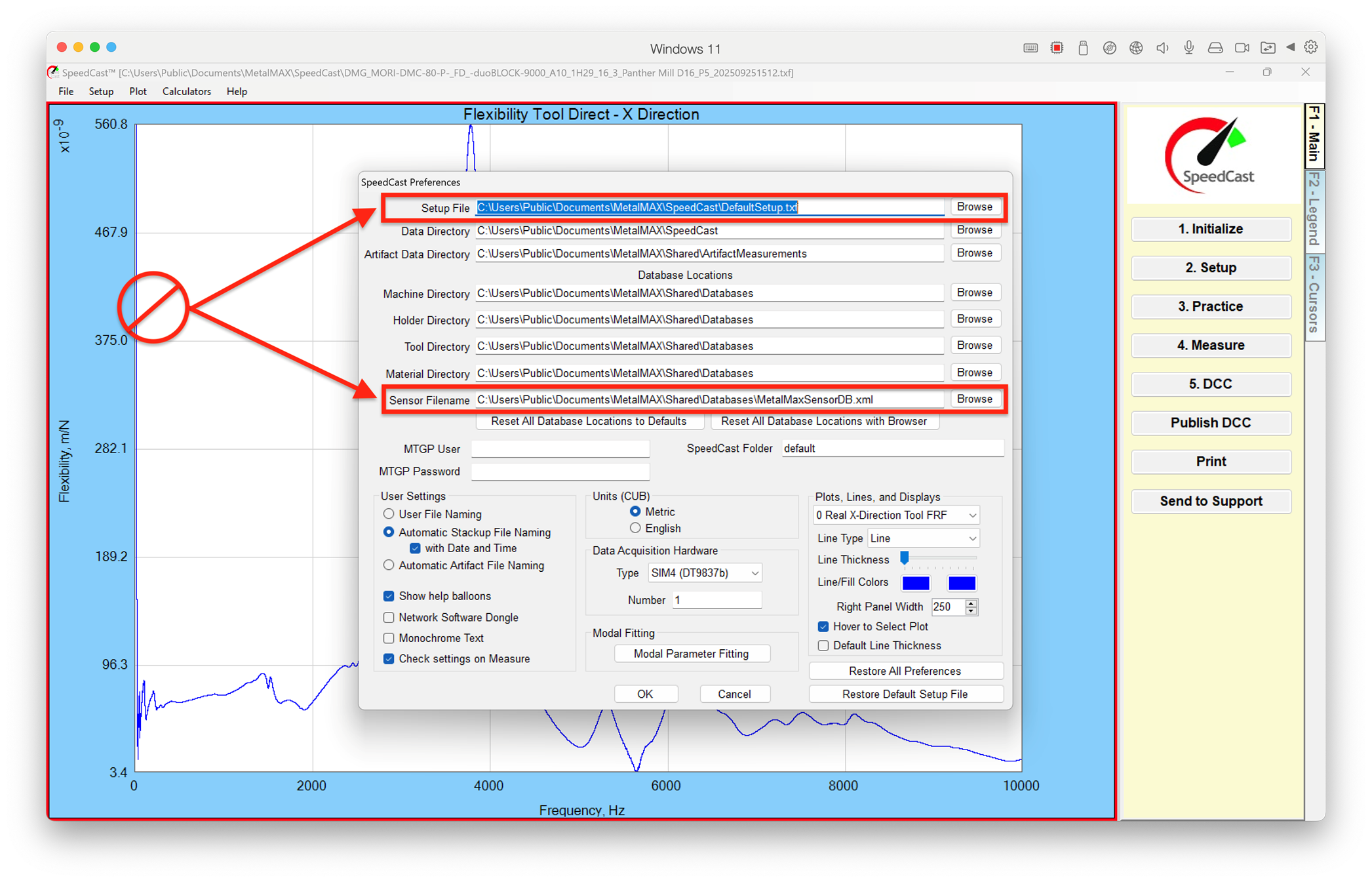
Task: Click the Line Thickness slider handle
Action: click(x=905, y=558)
